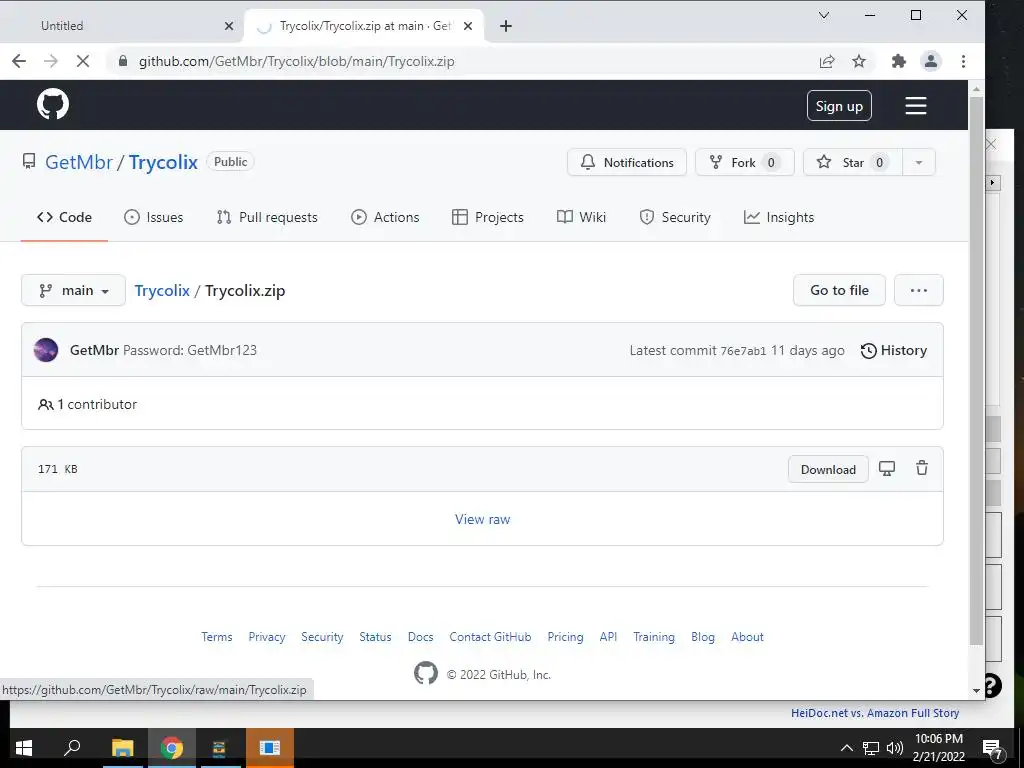This screenshot has height=768, width=1024.
Task: Open the Privacy footer link
Action: [x=266, y=637]
